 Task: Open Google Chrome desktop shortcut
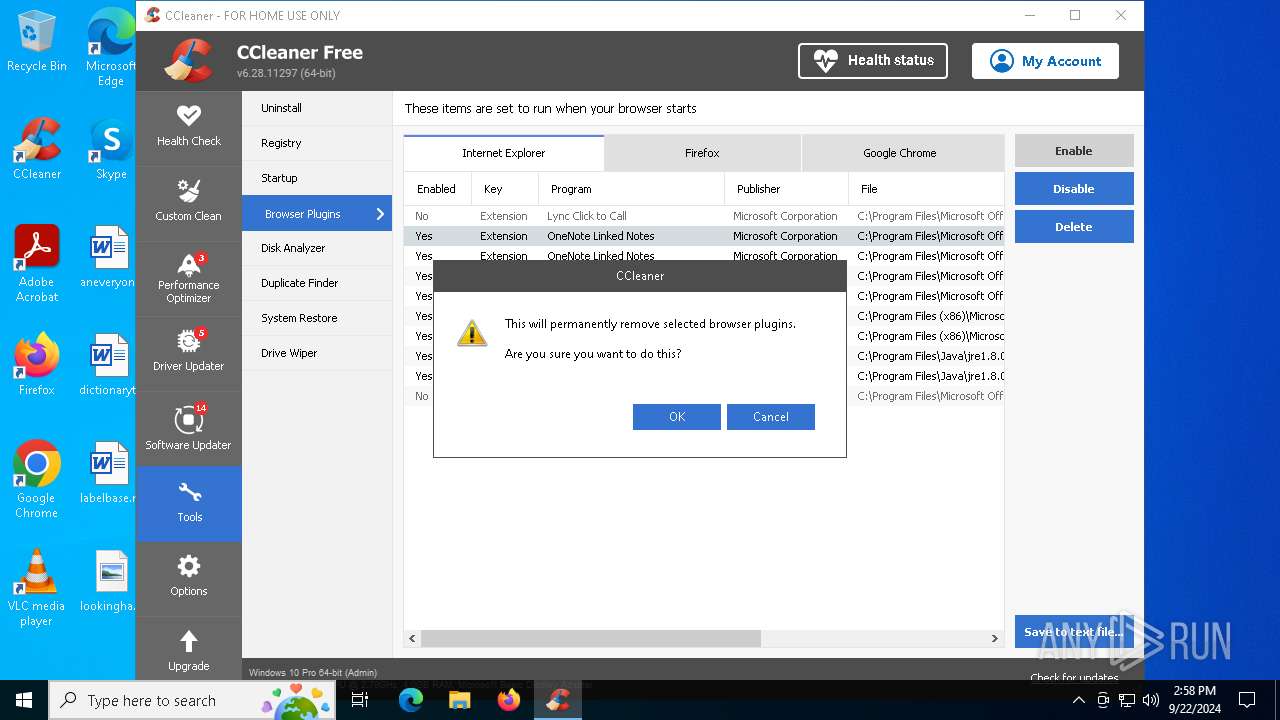[x=37, y=479]
